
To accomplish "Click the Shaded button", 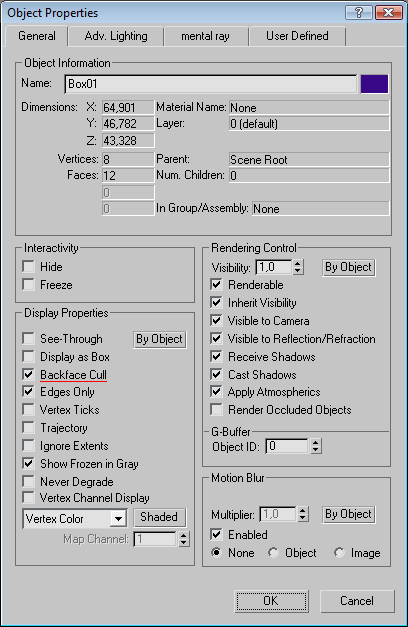I will pyautogui.click(x=159, y=517).
